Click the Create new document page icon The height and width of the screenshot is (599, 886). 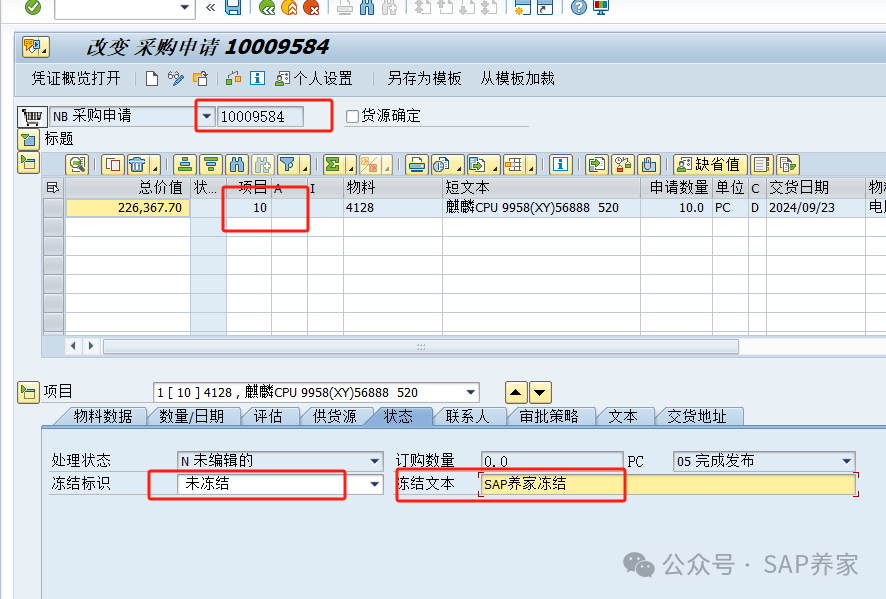[151, 79]
